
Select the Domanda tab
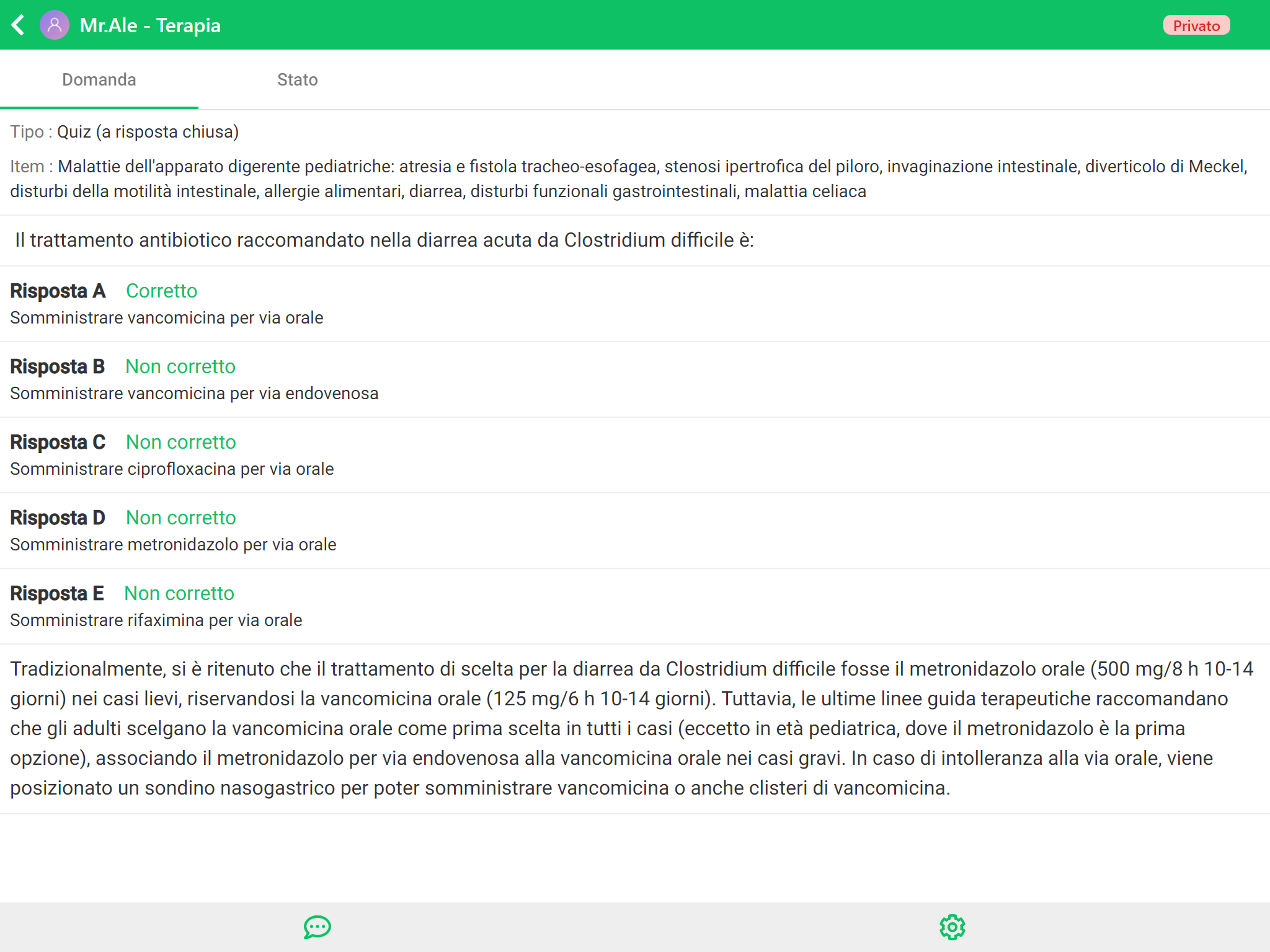coord(99,80)
